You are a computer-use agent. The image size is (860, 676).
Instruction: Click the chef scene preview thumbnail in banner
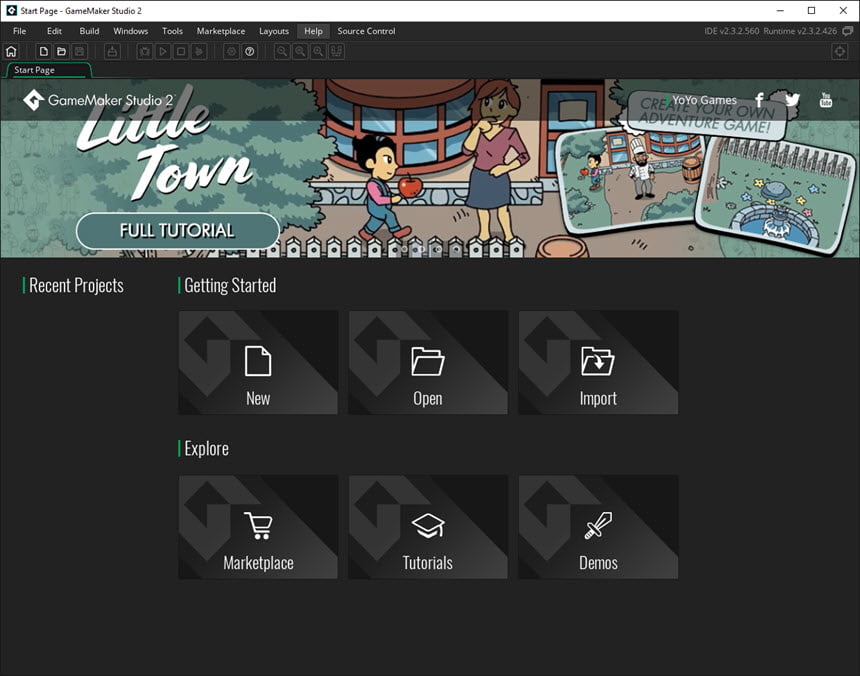[630, 180]
